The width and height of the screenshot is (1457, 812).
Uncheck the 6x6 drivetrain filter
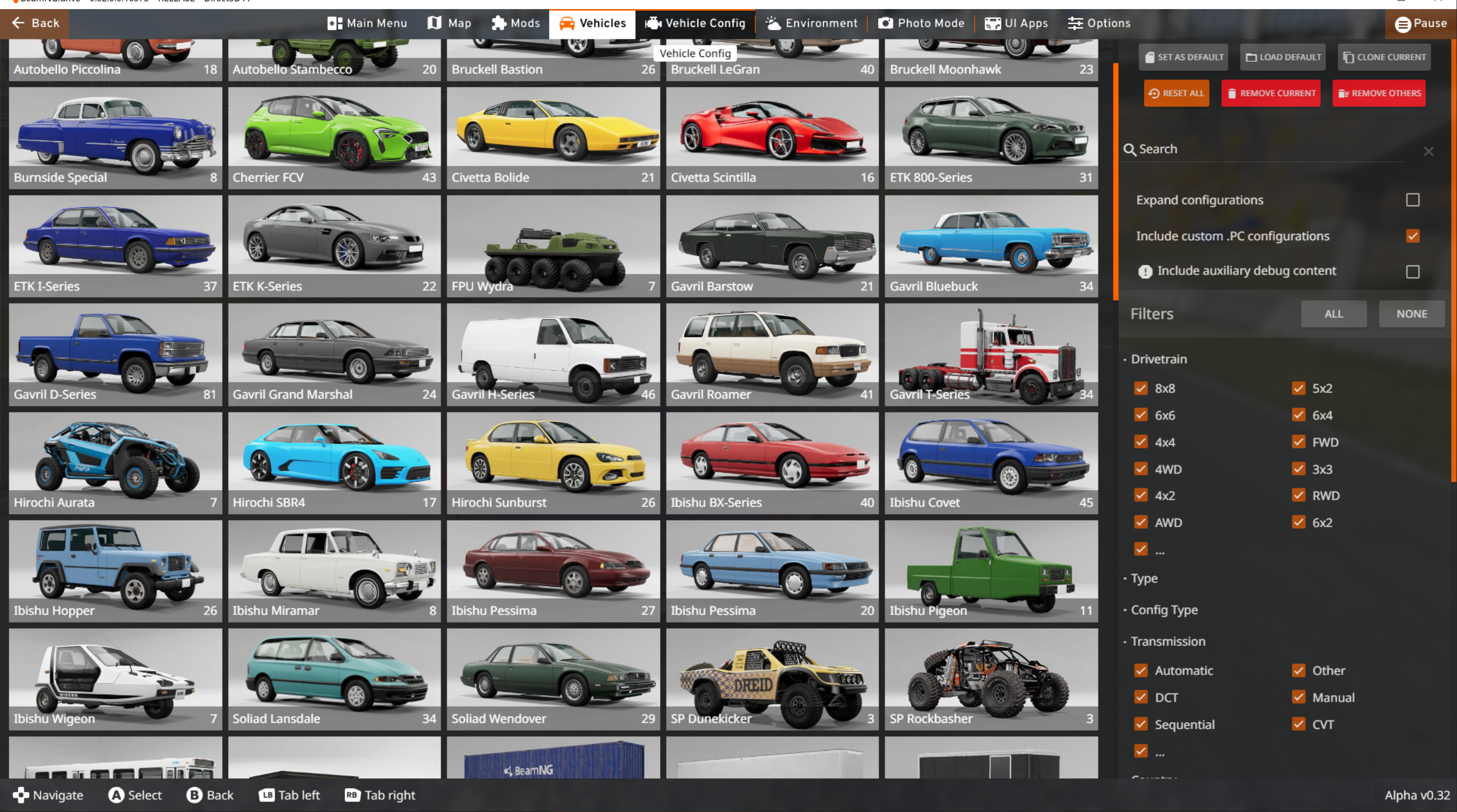tap(1141, 415)
